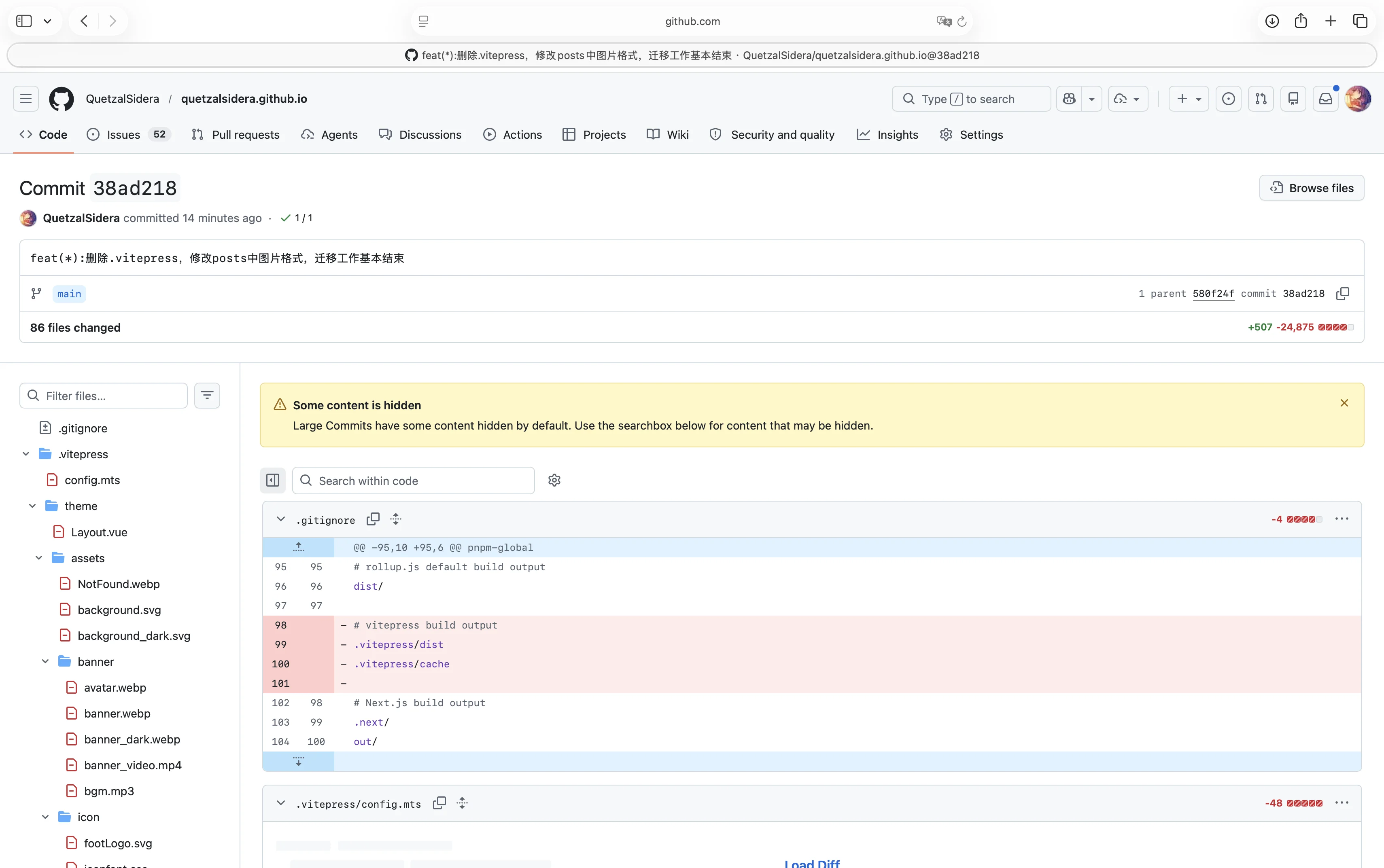Open the pull requests icon in header
Screen dimensions: 1384x868
click(x=1261, y=99)
